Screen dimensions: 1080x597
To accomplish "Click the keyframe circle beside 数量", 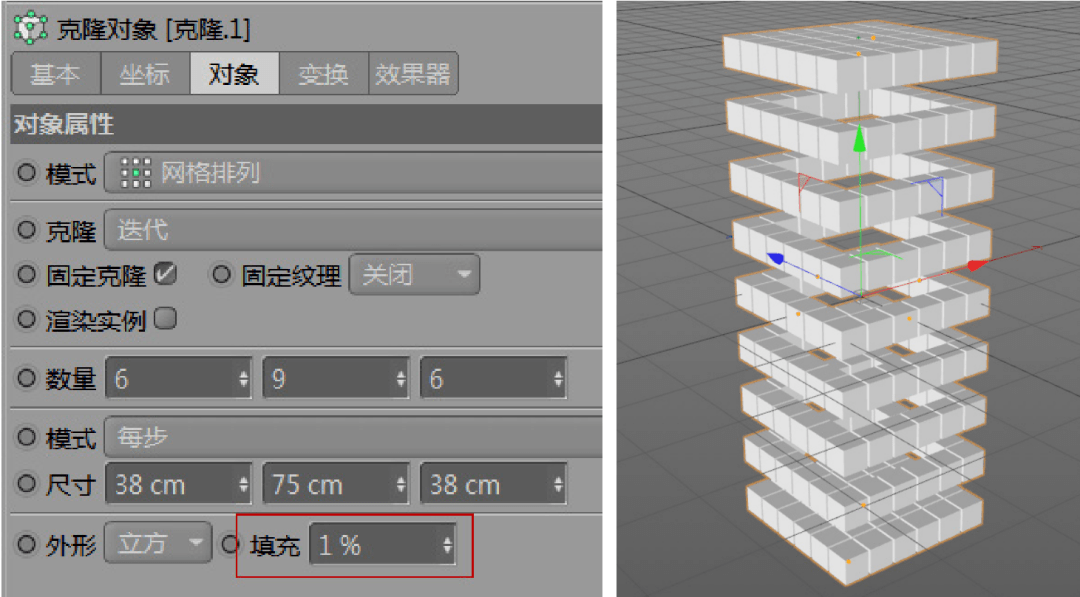I will (27, 377).
